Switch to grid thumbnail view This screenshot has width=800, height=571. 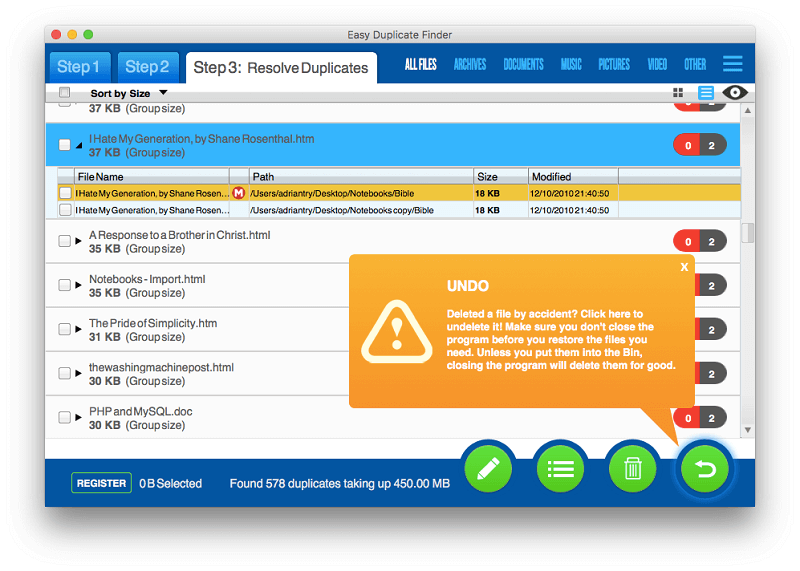tap(678, 92)
